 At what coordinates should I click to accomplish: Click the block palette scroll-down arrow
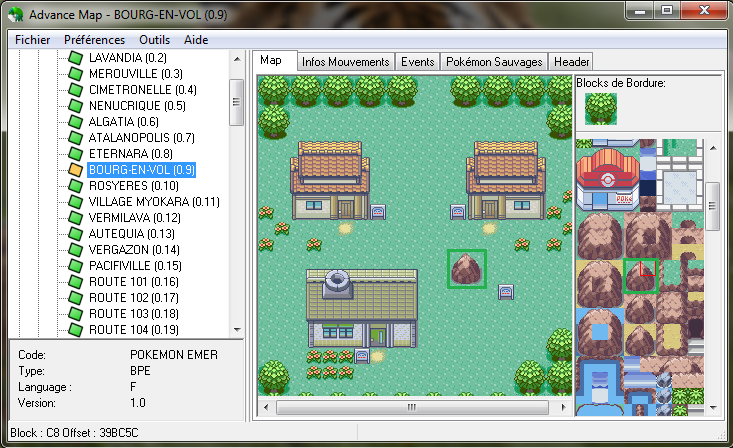point(712,408)
